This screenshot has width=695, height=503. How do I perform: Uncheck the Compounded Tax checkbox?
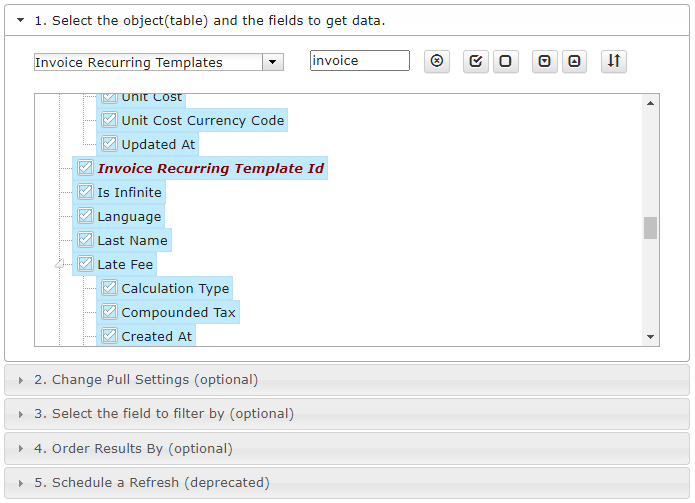pyautogui.click(x=109, y=312)
